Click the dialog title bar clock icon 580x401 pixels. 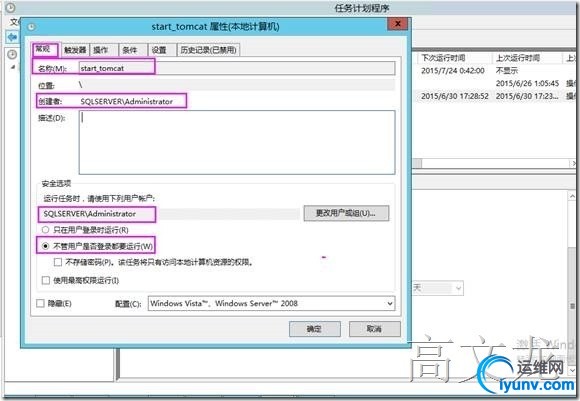tap(32, 27)
